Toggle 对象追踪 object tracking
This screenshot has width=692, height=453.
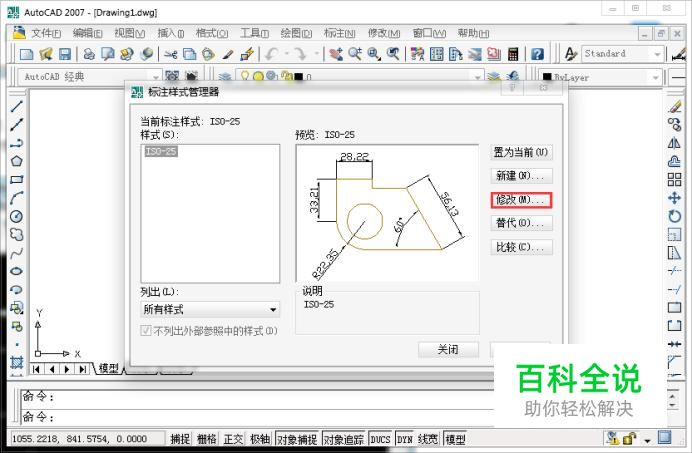click(x=344, y=439)
